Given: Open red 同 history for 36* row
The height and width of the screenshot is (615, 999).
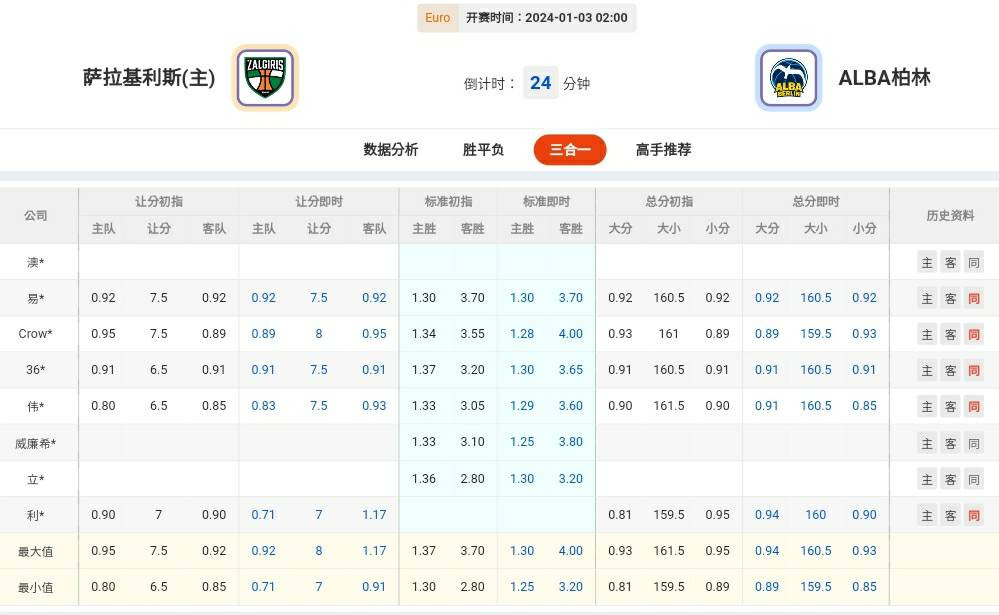Looking at the screenshot, I should 974,370.
